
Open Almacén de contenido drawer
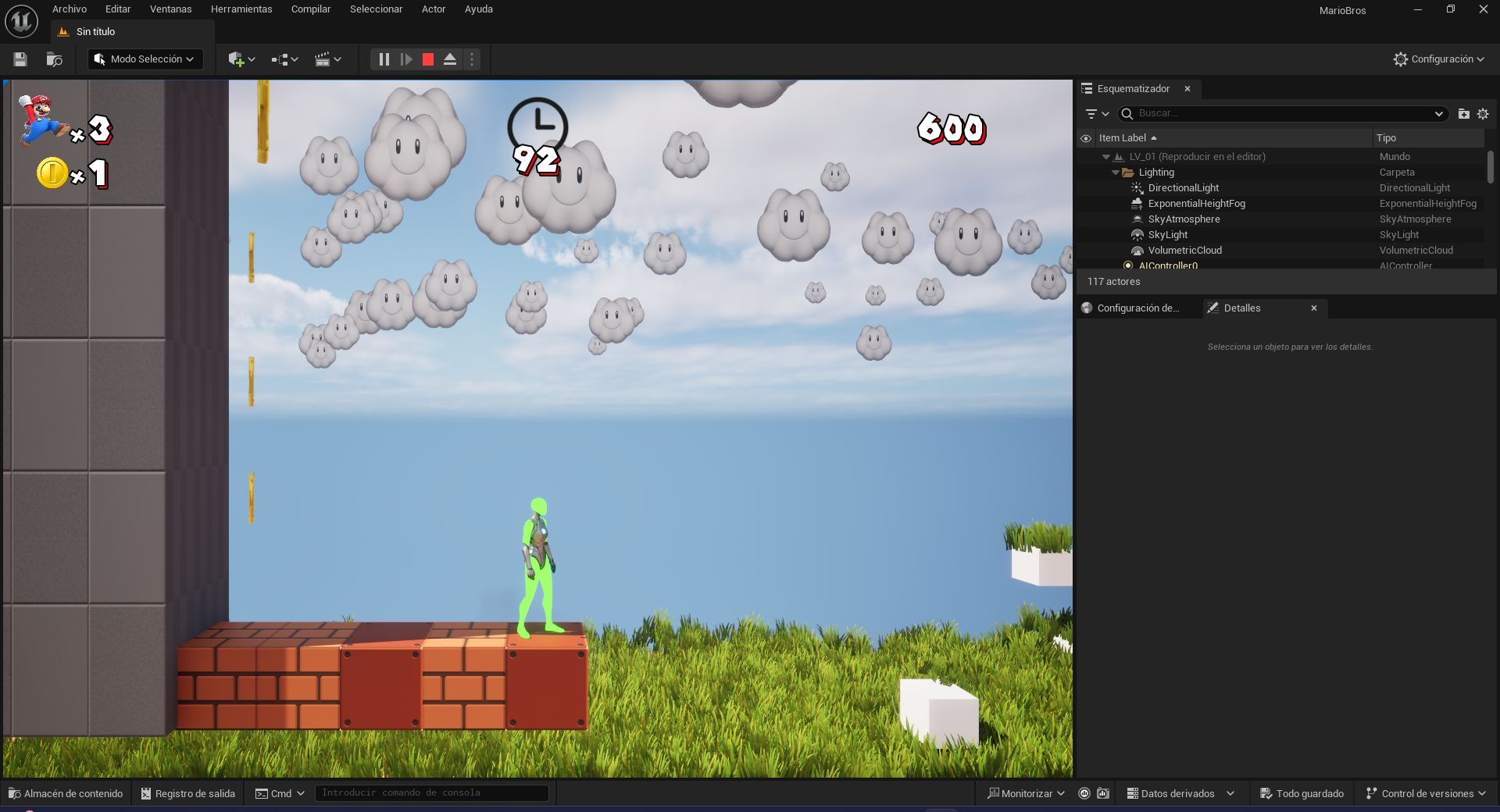pyautogui.click(x=66, y=793)
